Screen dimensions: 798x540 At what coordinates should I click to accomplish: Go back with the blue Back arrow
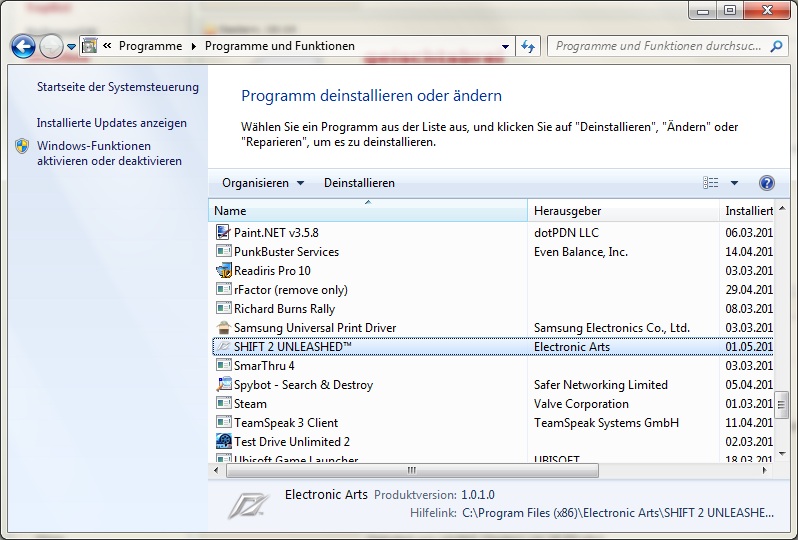click(x=23, y=46)
